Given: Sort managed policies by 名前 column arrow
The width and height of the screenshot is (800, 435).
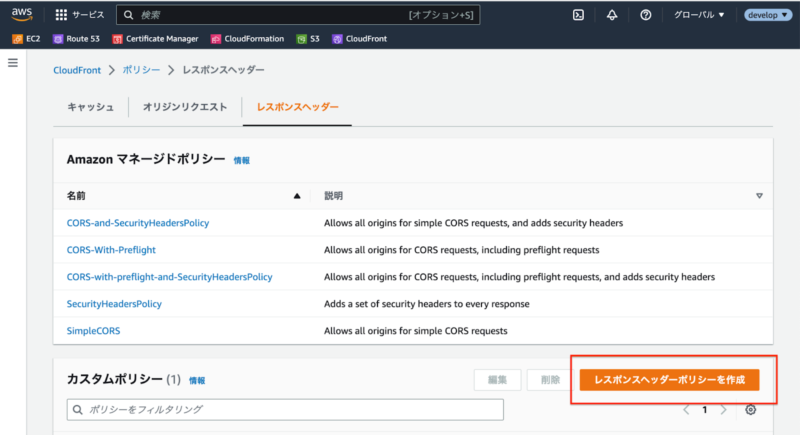Looking at the screenshot, I should pyautogui.click(x=297, y=196).
